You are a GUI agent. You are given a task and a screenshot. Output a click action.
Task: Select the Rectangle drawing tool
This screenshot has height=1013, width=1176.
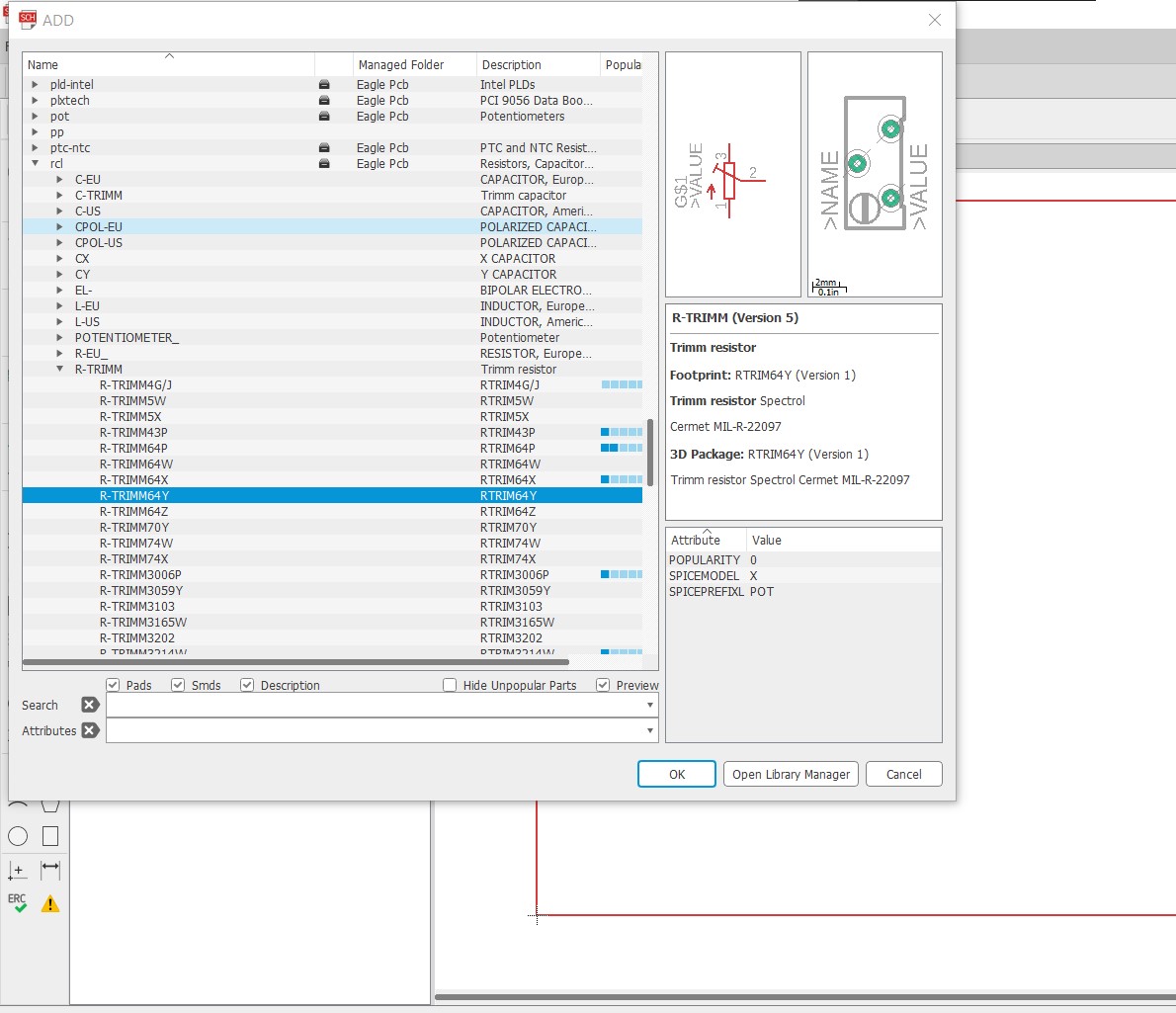(50, 836)
